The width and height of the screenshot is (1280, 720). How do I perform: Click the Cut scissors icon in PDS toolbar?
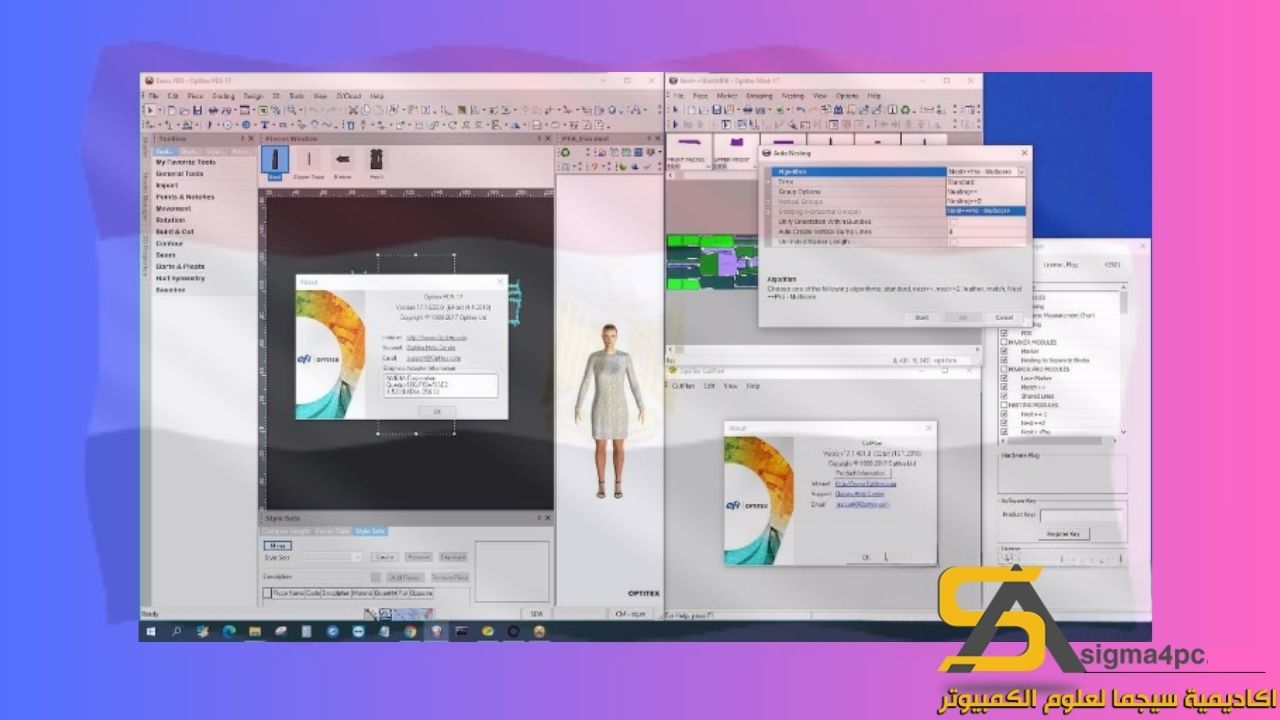tap(353, 110)
